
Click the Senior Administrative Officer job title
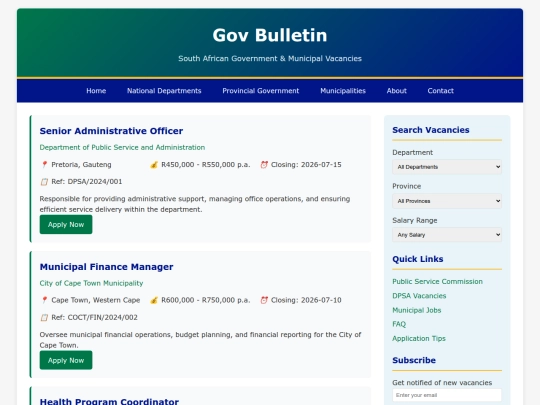tap(111, 131)
